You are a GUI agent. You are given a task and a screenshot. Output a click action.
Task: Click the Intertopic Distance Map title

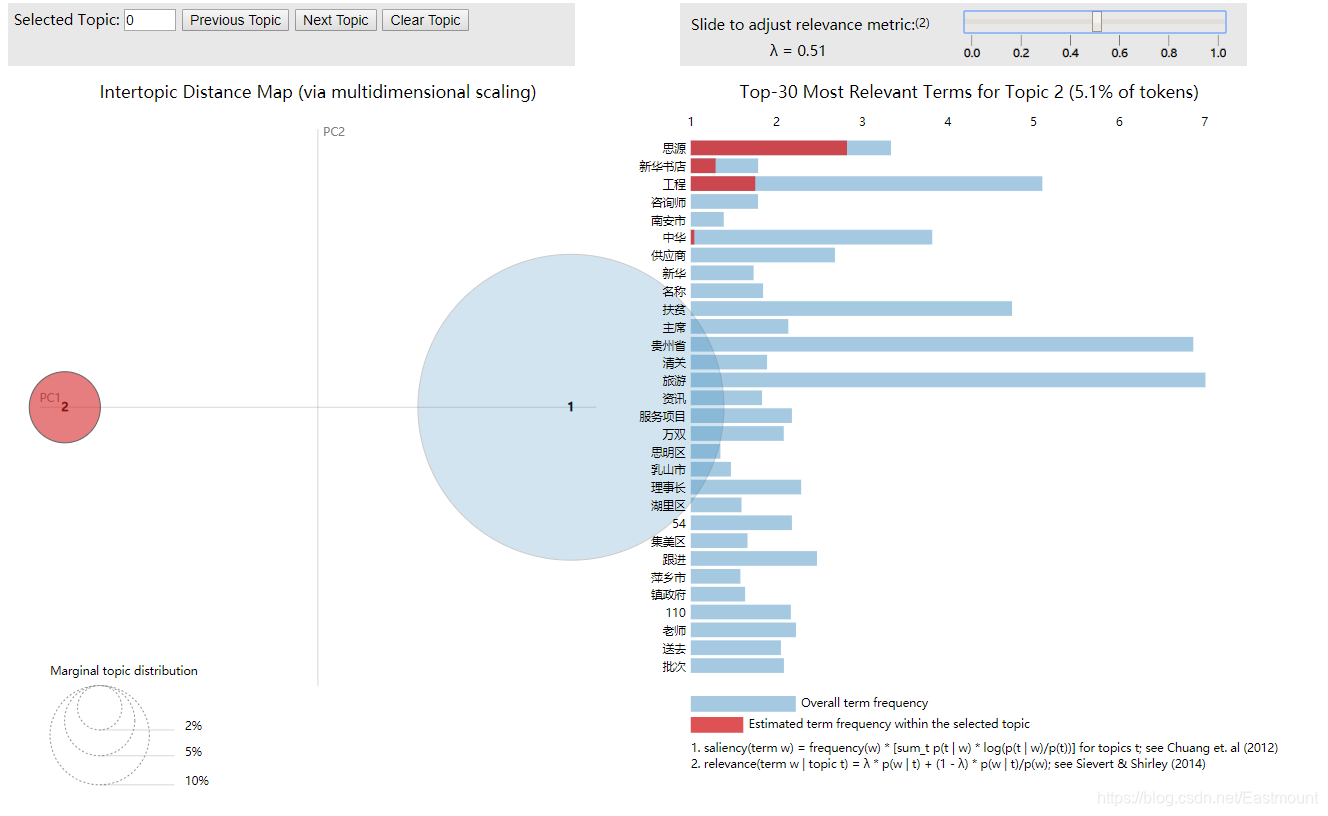[x=318, y=92]
